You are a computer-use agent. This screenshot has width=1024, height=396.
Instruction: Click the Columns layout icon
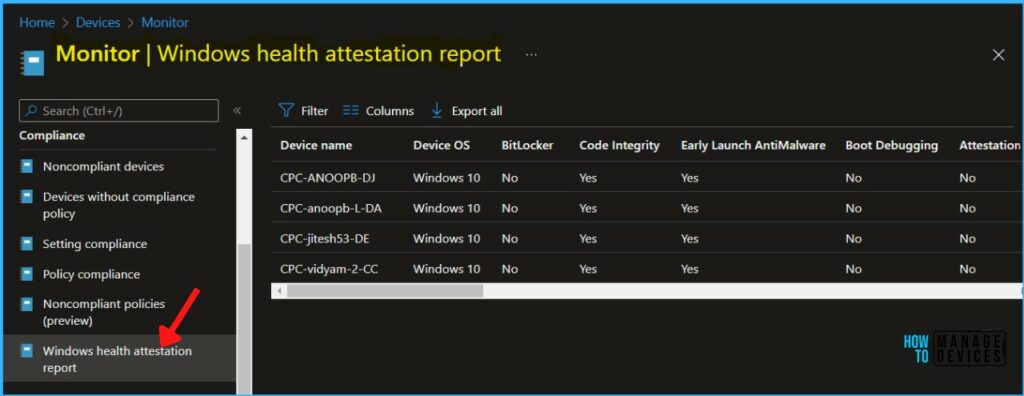(351, 110)
